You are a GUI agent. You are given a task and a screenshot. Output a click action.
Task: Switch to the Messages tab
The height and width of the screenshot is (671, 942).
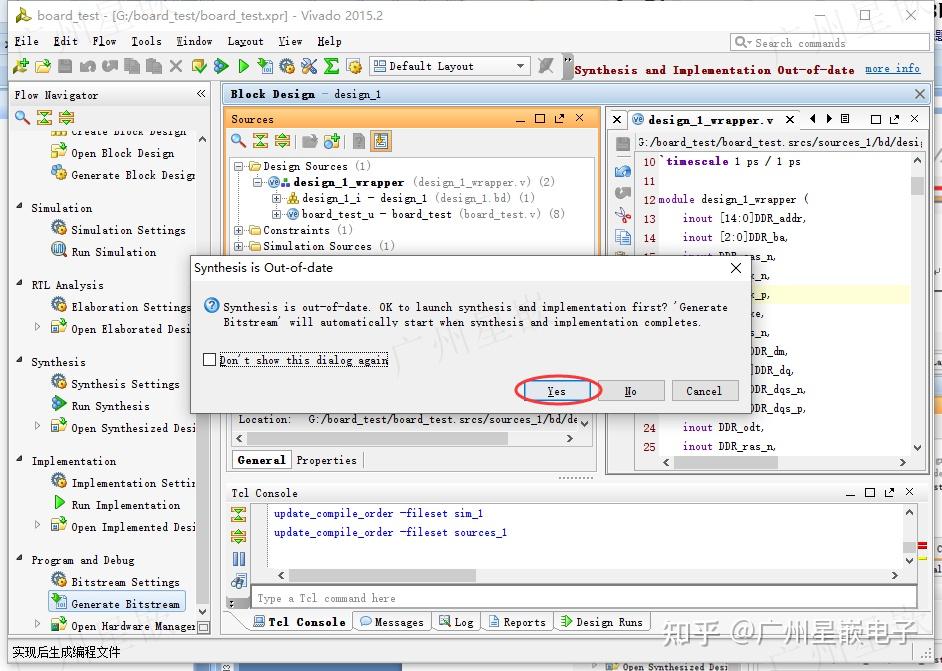pos(391,622)
